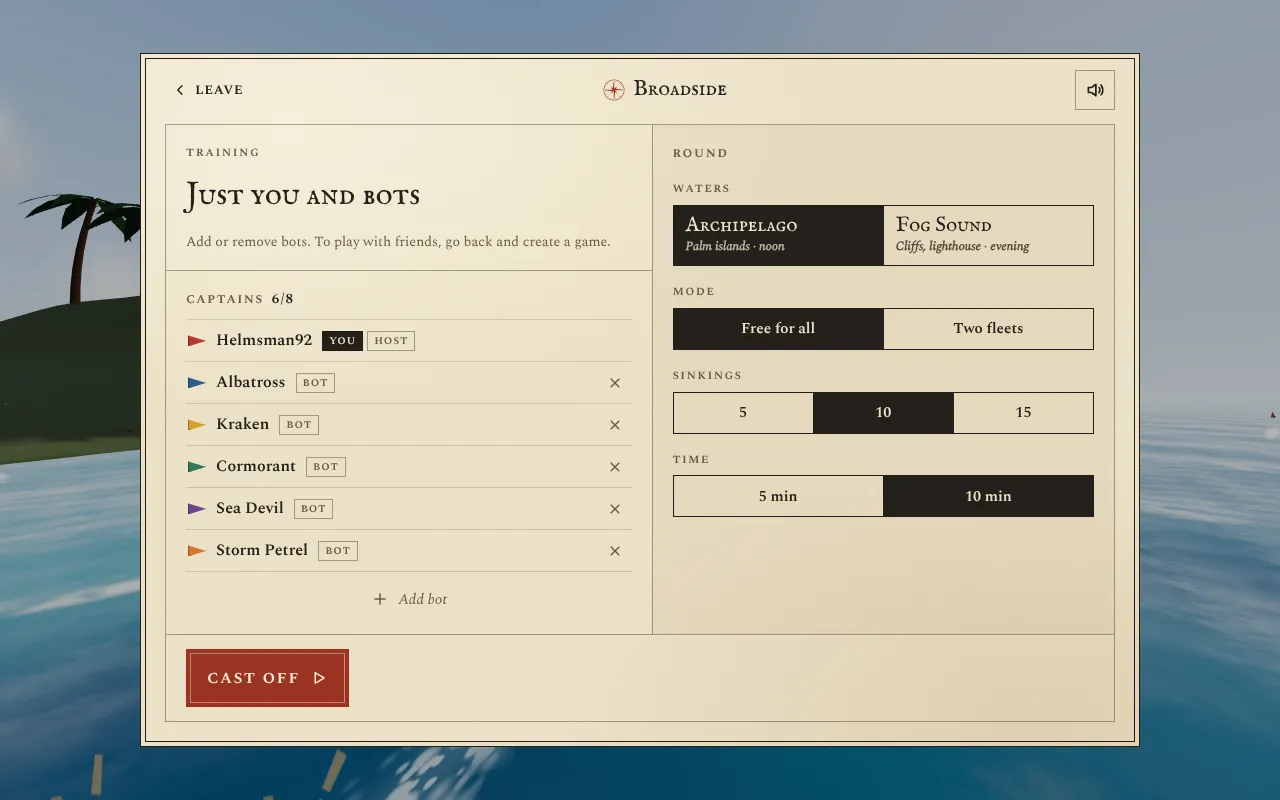
Task: Set sinkings to 5
Action: tap(743, 413)
